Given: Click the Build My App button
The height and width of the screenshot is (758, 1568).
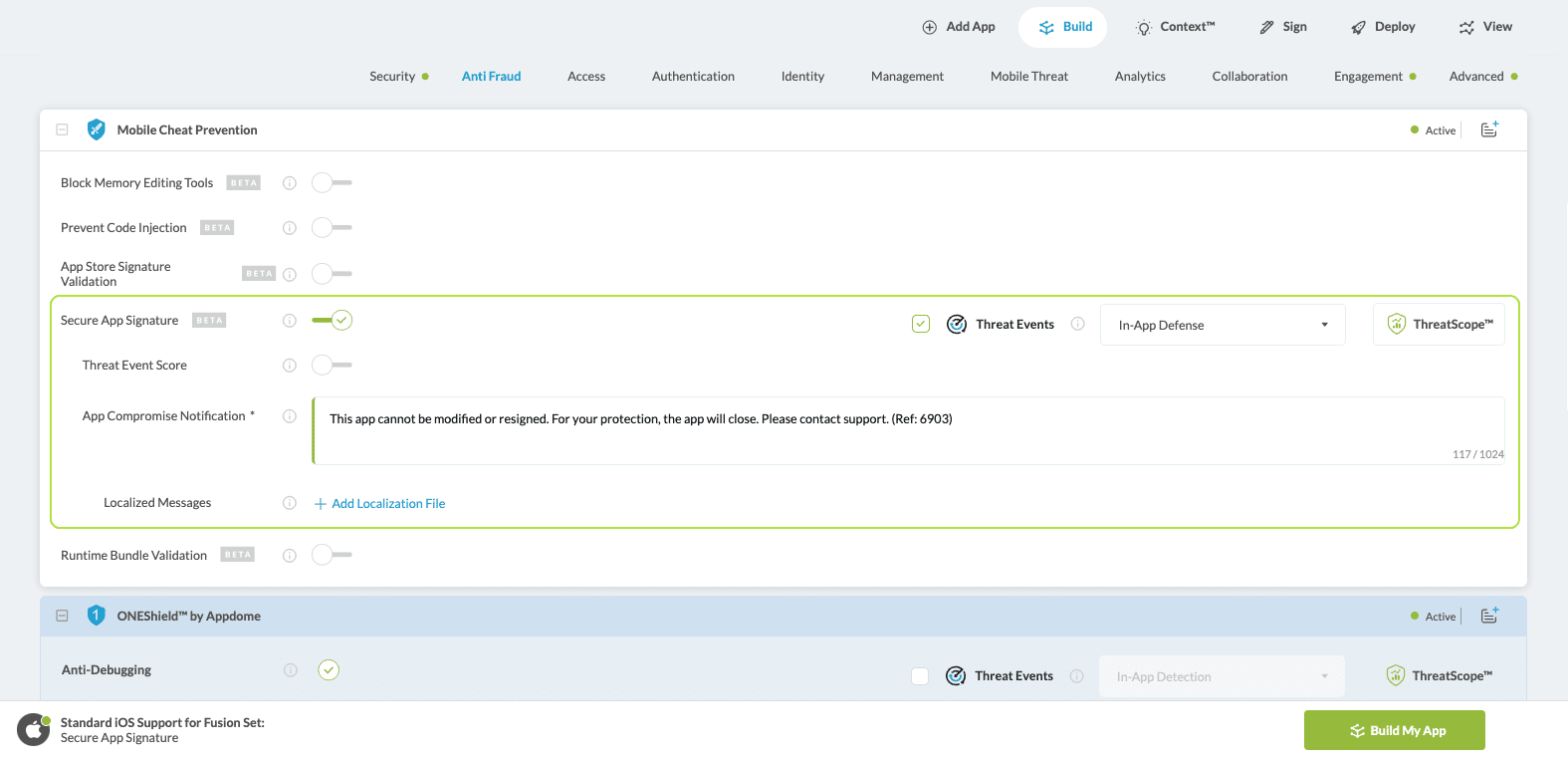Looking at the screenshot, I should [x=1394, y=730].
